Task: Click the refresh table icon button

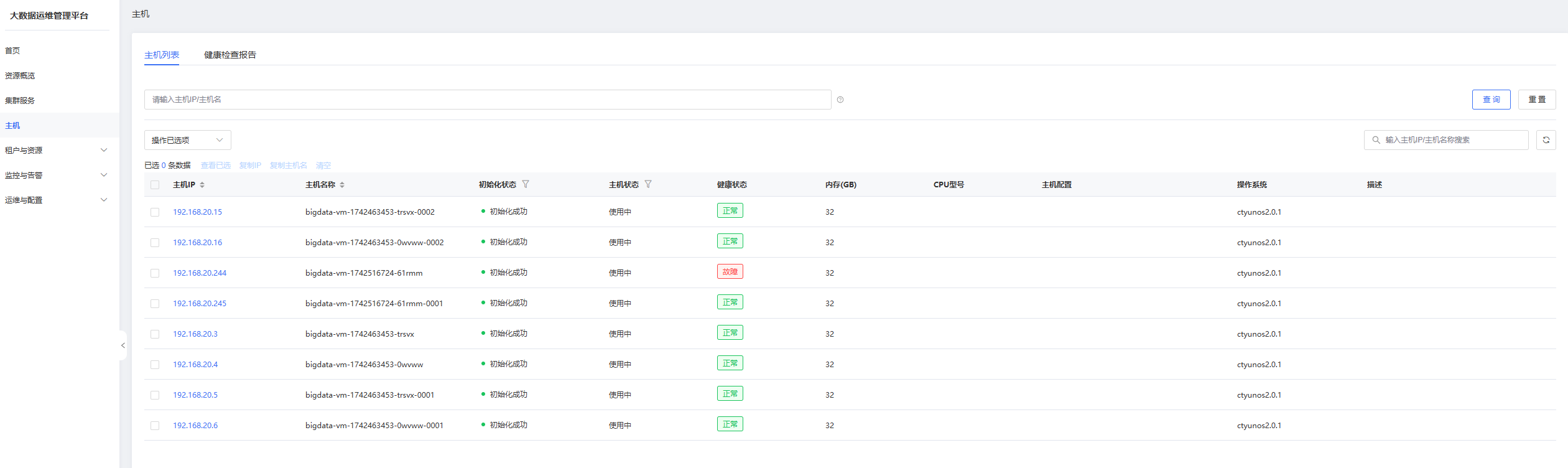Action: 1546,140
